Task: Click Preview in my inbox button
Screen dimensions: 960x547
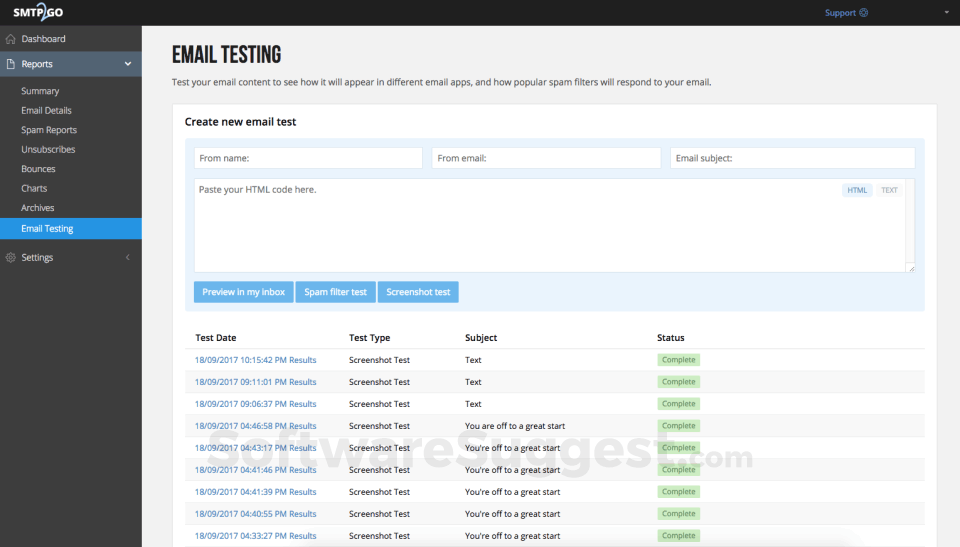Action: click(244, 292)
